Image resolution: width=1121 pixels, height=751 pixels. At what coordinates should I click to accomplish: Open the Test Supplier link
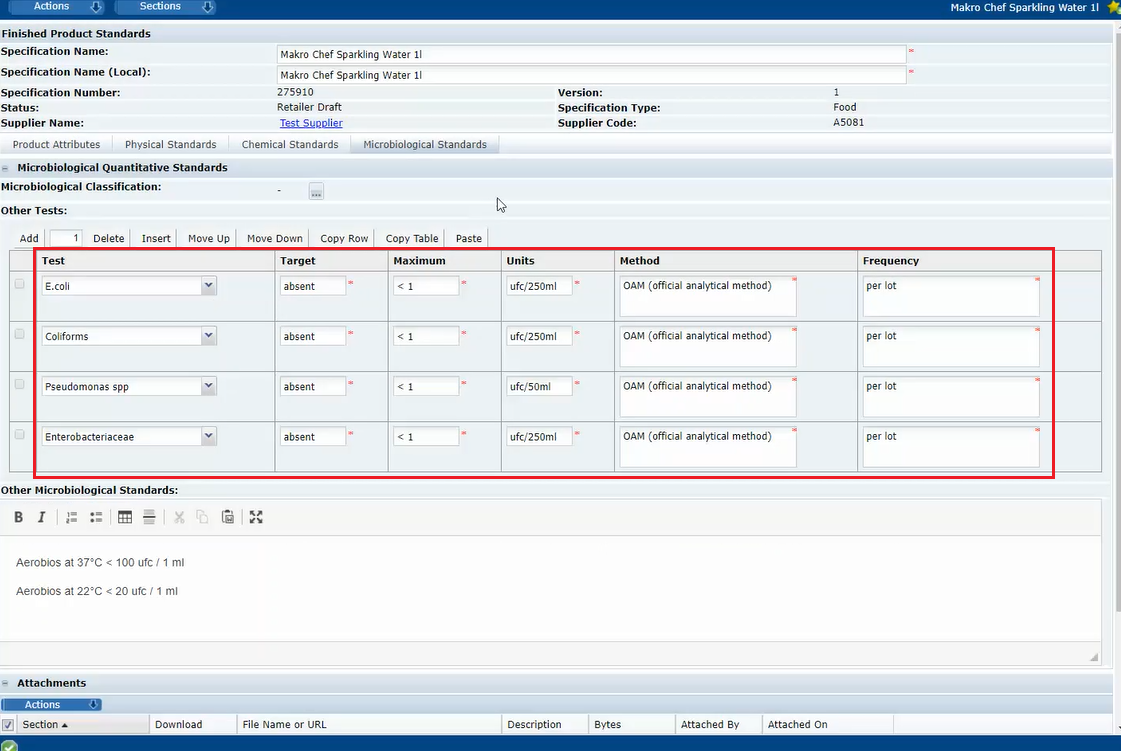coord(311,122)
